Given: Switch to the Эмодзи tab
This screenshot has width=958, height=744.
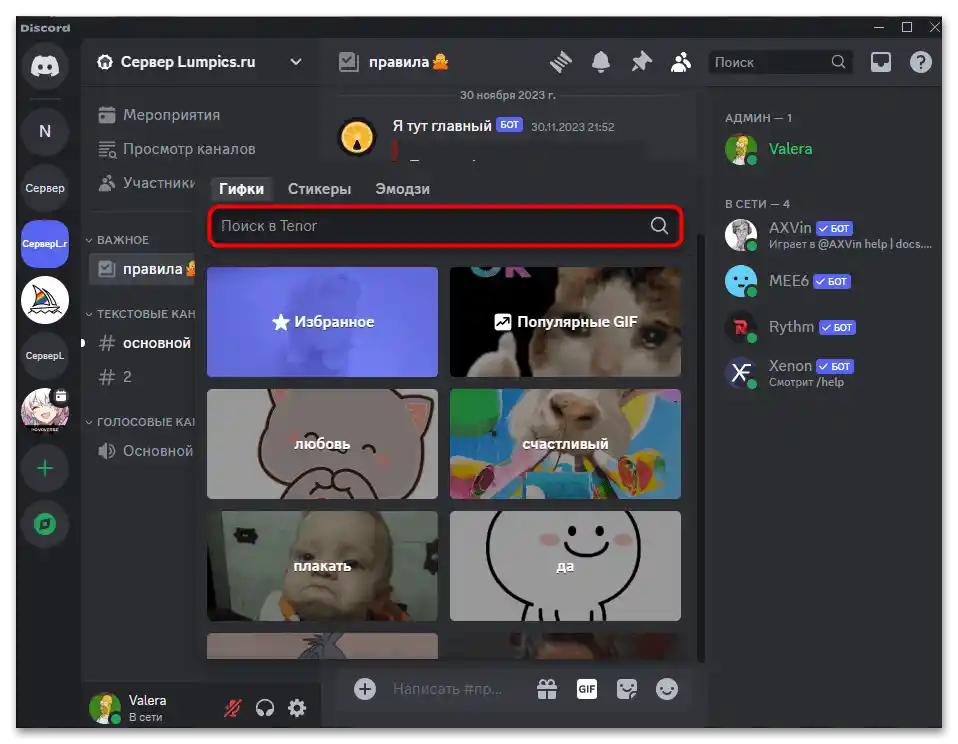Looking at the screenshot, I should pos(403,189).
